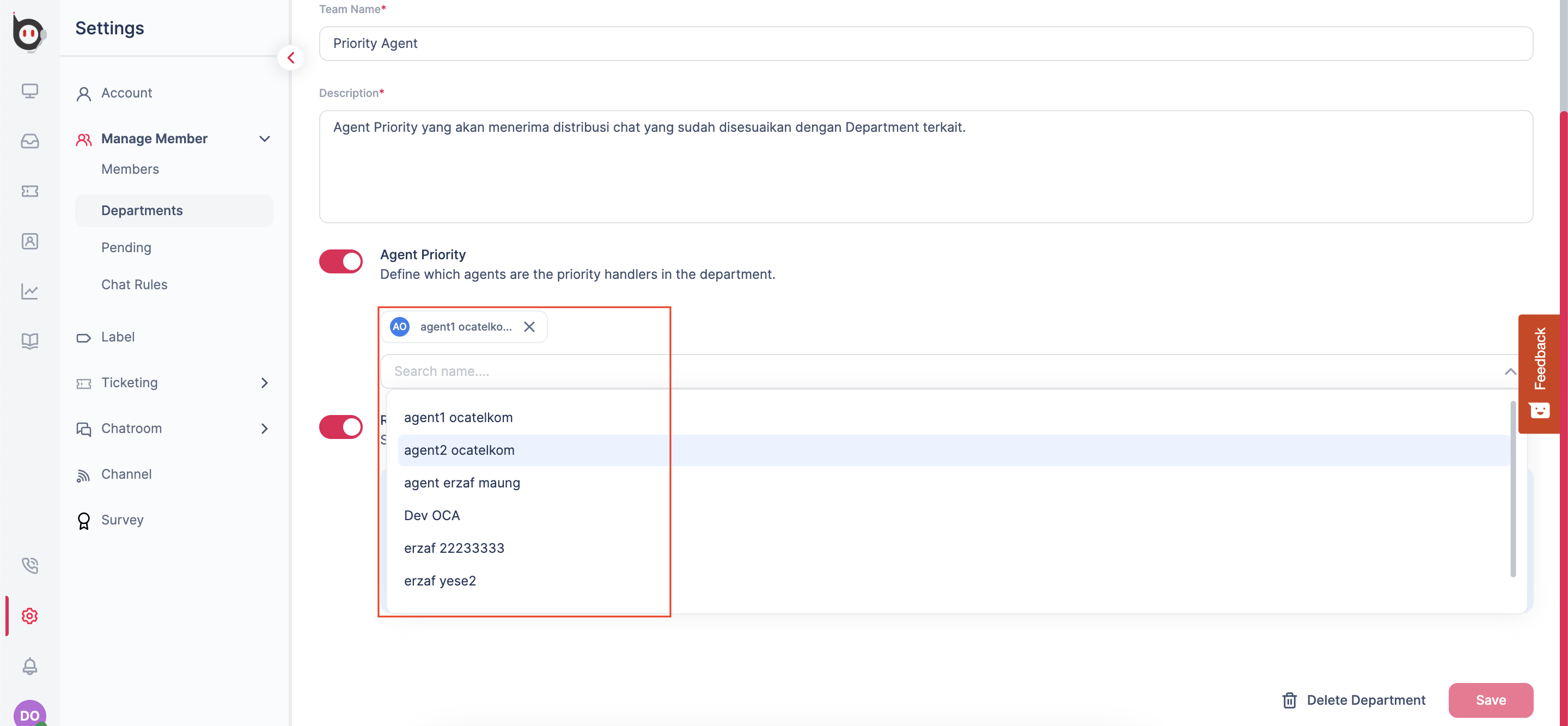Screen dimensions: 1568x726
Task: Toggle the second red switch off
Action: tap(341, 426)
